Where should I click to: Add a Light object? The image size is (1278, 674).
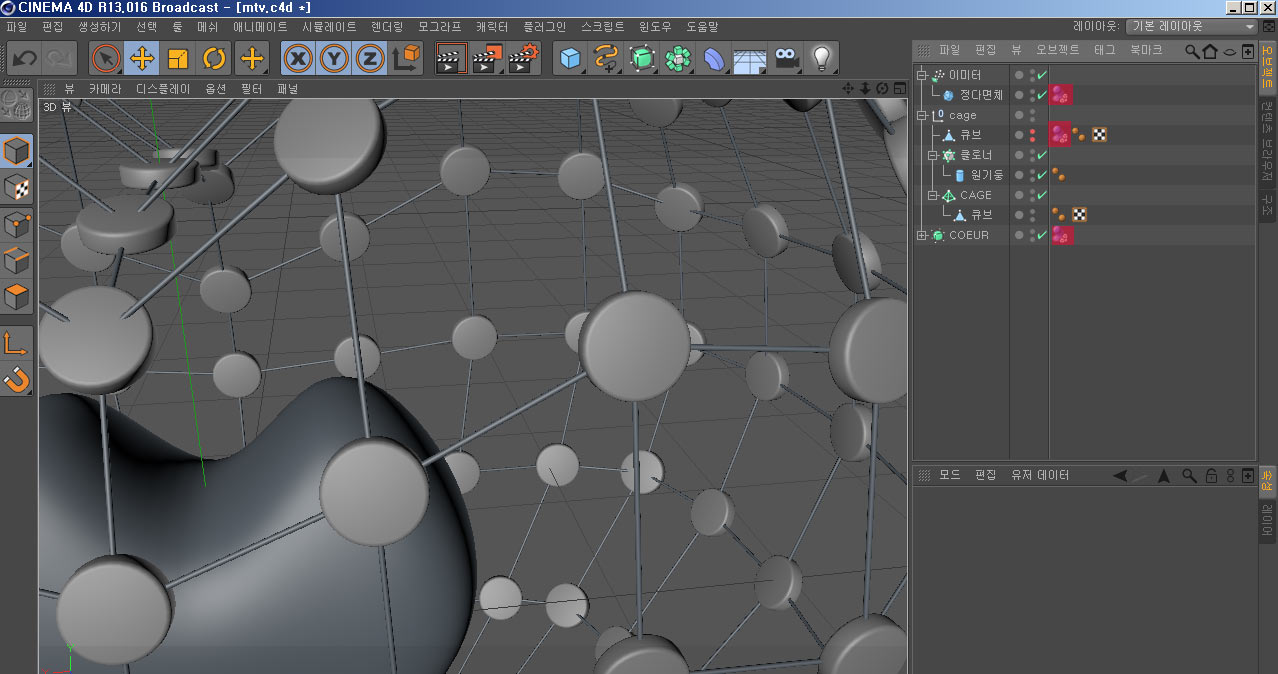pyautogui.click(x=822, y=58)
